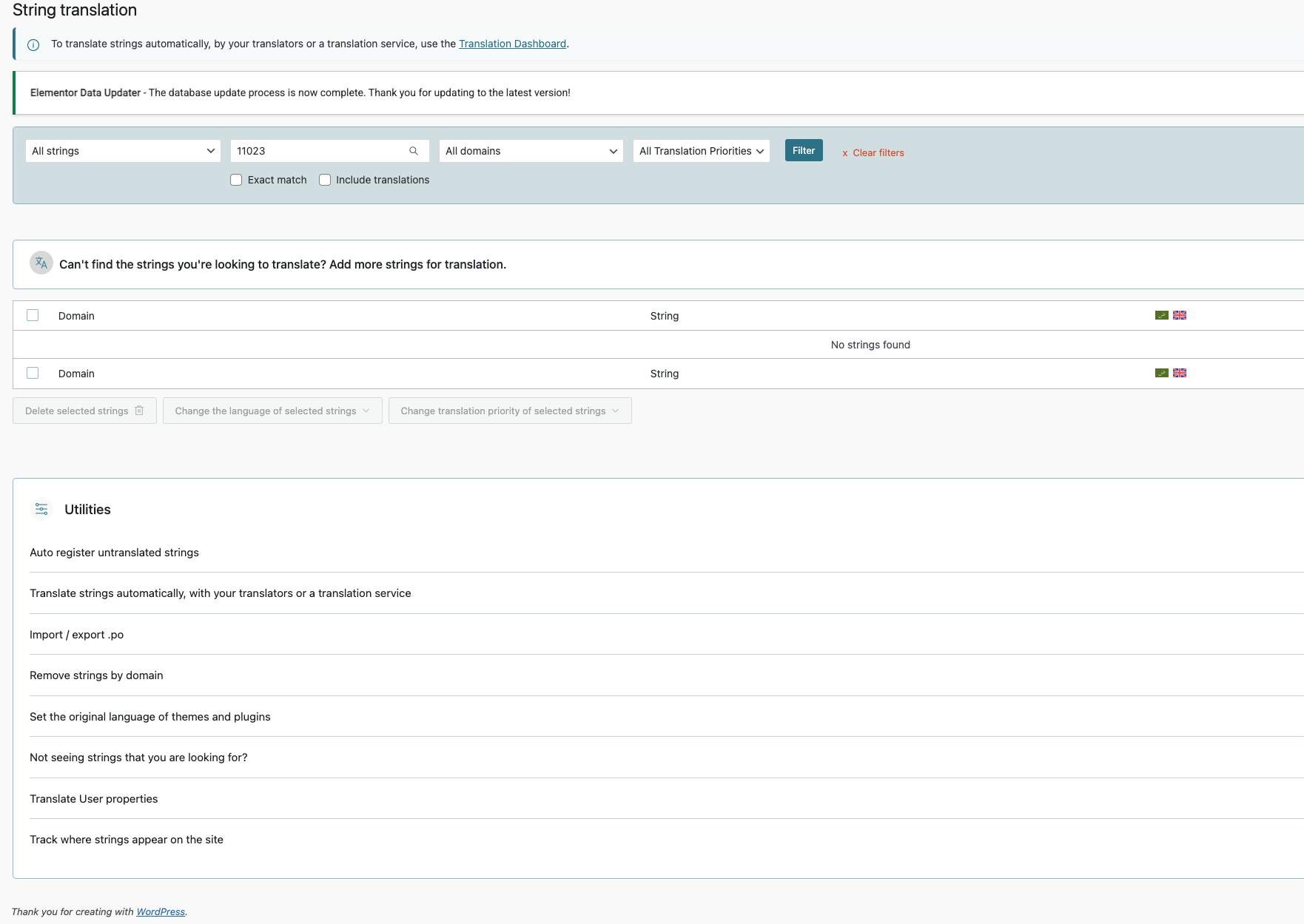Viewport: 1304px width, 924px height.
Task: Click the info icon in the top notice
Action: pos(33,44)
